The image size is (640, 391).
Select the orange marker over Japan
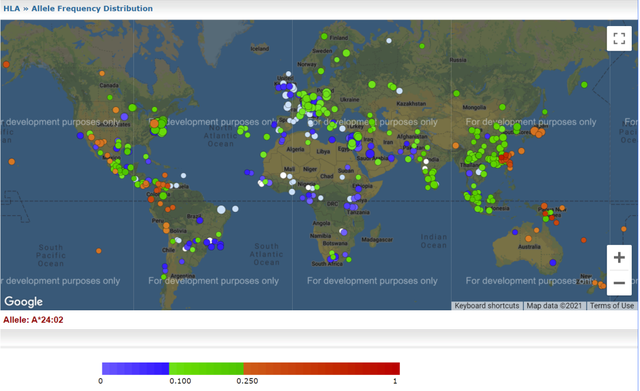pyautogui.click(x=534, y=131)
